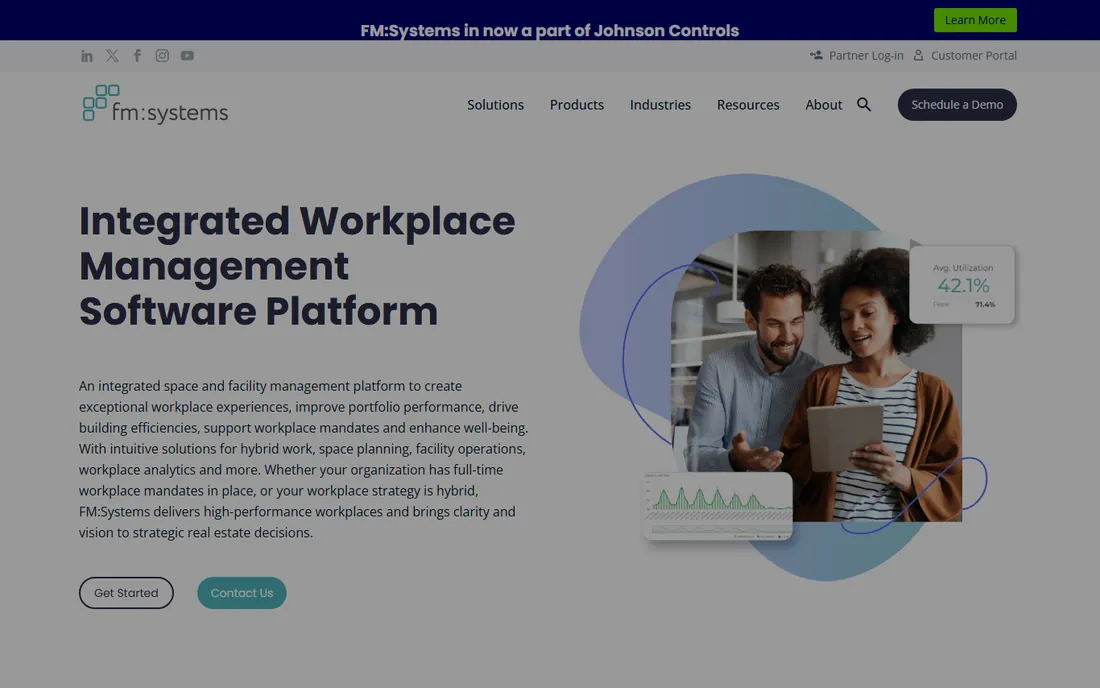Click the fm:systems logo
This screenshot has height=688, width=1100.
[155, 104]
